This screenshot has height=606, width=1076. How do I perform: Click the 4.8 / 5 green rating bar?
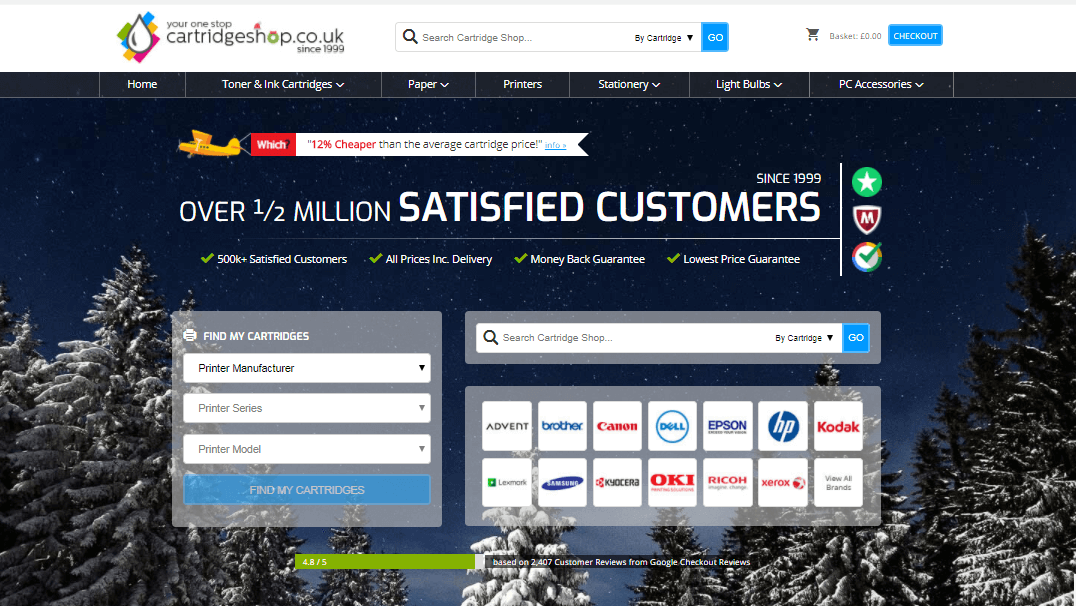(x=385, y=561)
